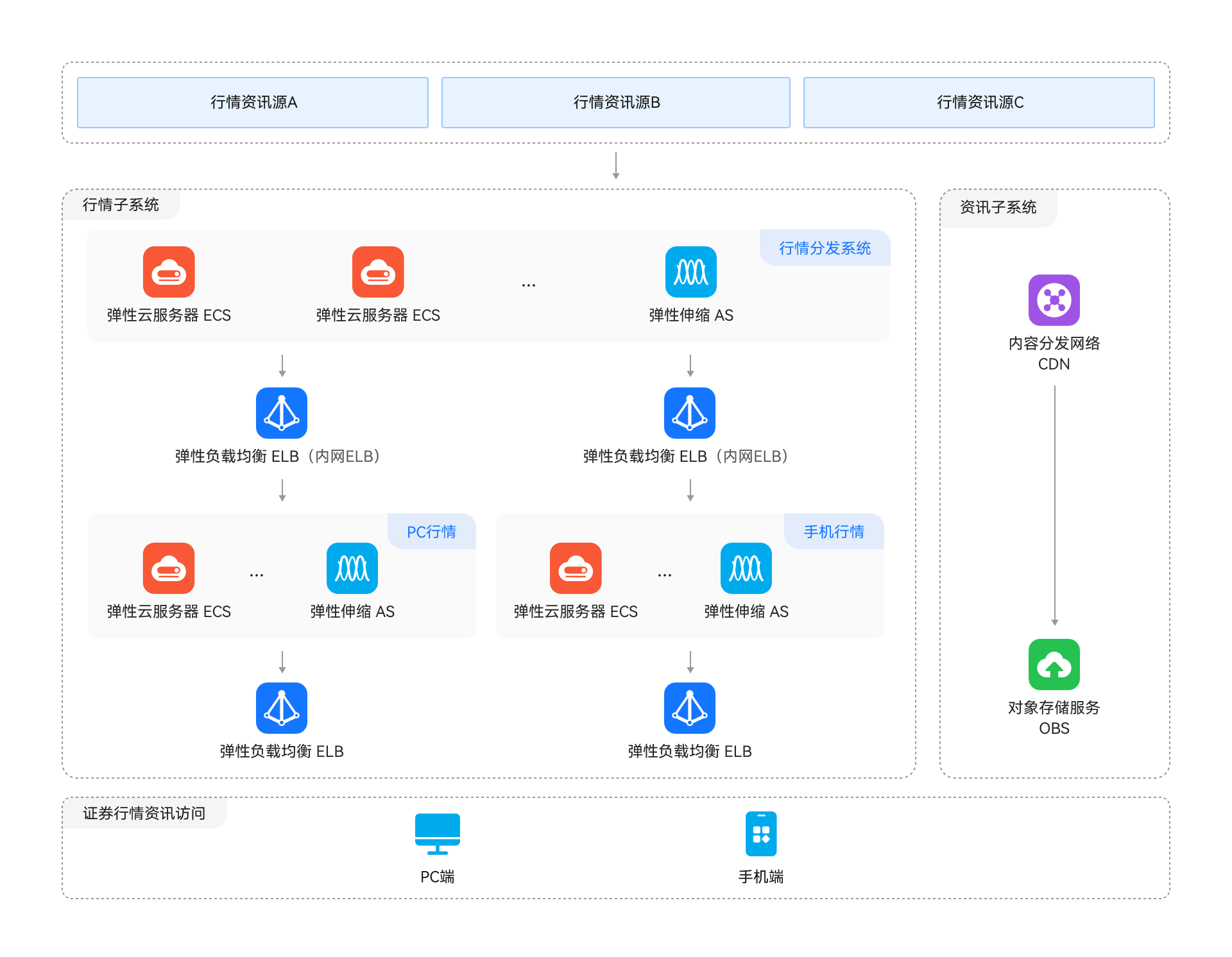Image resolution: width=1232 pixels, height=957 pixels.
Task: Click the PC行情 tag label
Action: coord(431,532)
